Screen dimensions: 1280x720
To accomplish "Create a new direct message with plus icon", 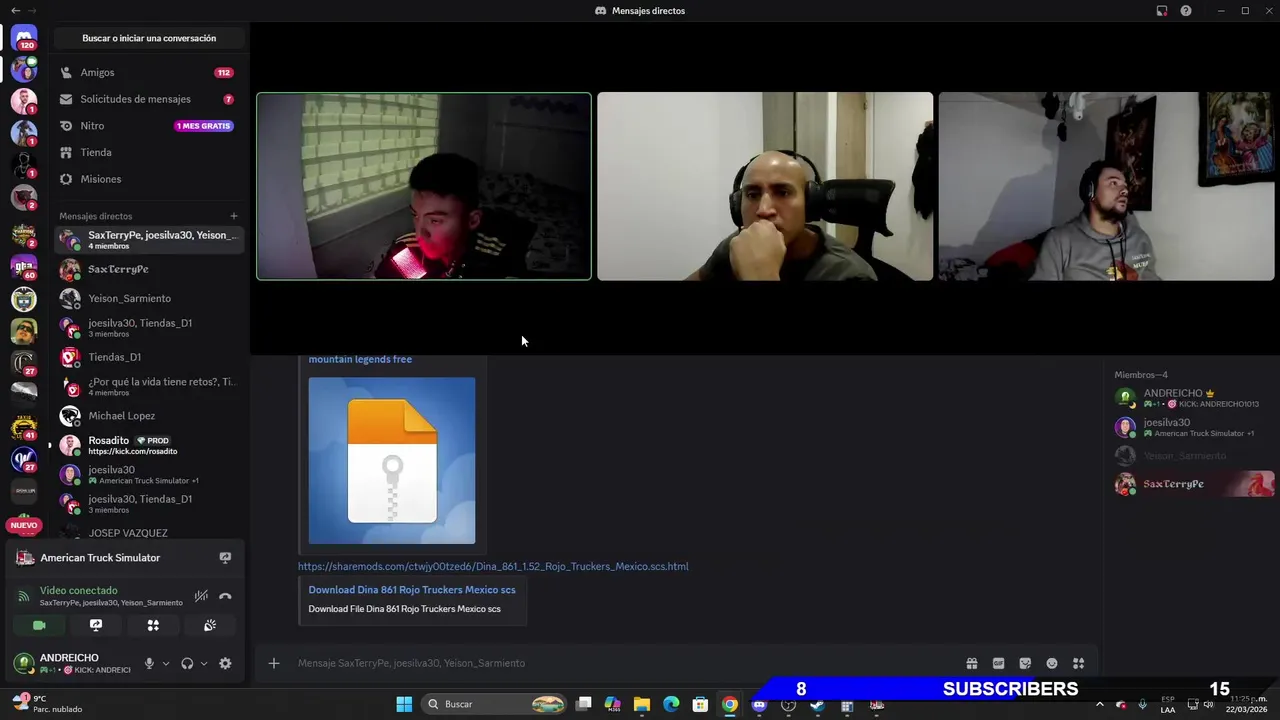I will [x=234, y=216].
